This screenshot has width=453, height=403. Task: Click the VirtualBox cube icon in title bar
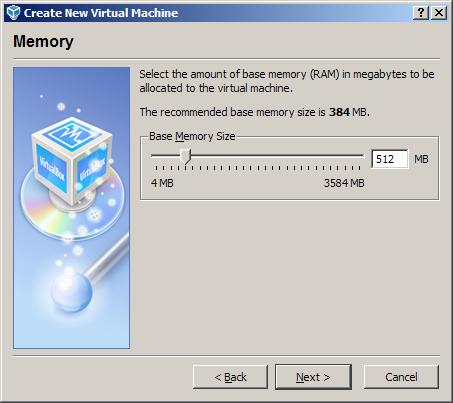13,13
